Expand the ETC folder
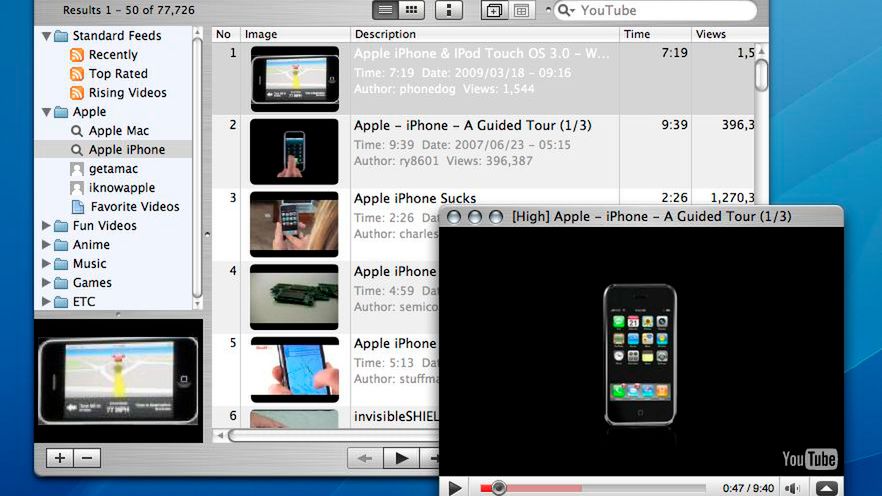Image resolution: width=882 pixels, height=496 pixels. click(46, 301)
